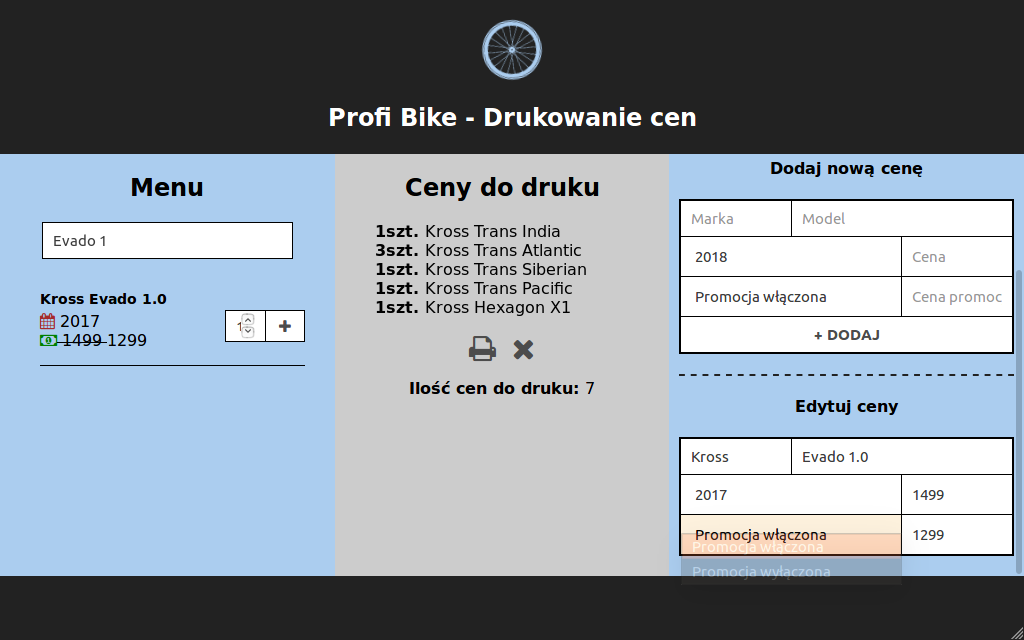The height and width of the screenshot is (640, 1024).
Task: Click Kross Trans India in the print list
Action: click(492, 231)
